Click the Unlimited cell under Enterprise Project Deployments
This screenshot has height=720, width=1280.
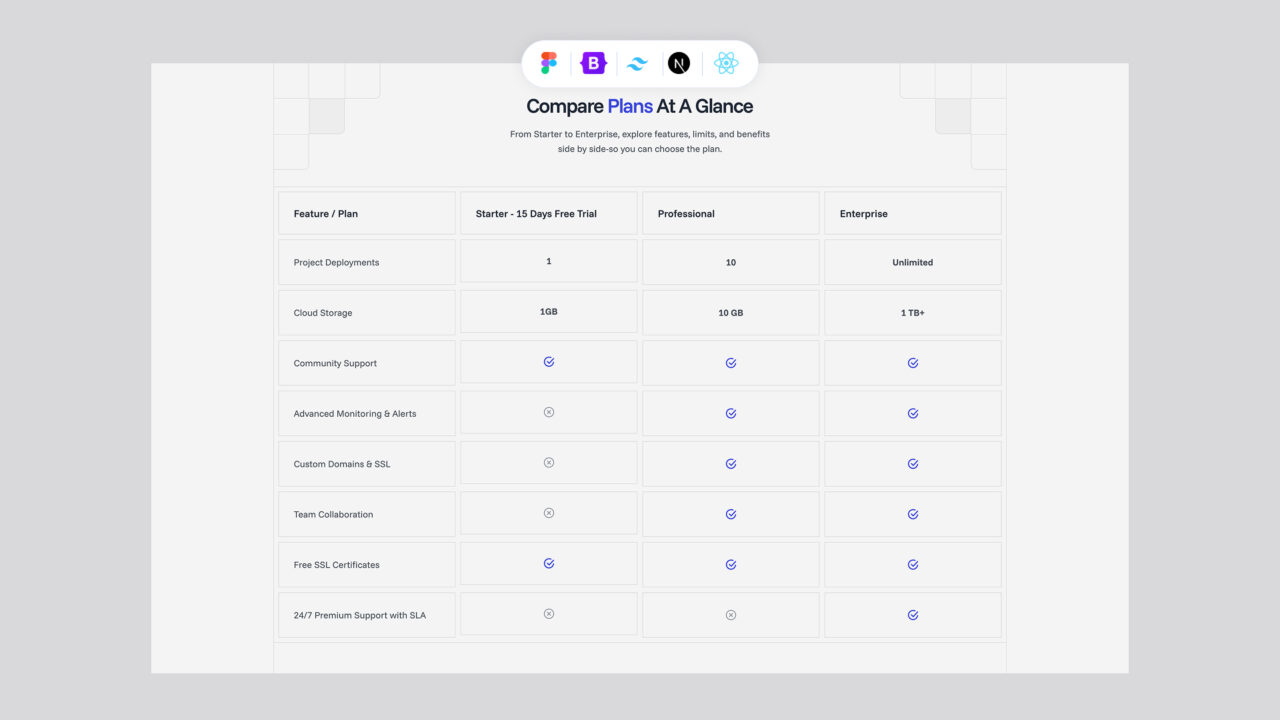(x=912, y=262)
